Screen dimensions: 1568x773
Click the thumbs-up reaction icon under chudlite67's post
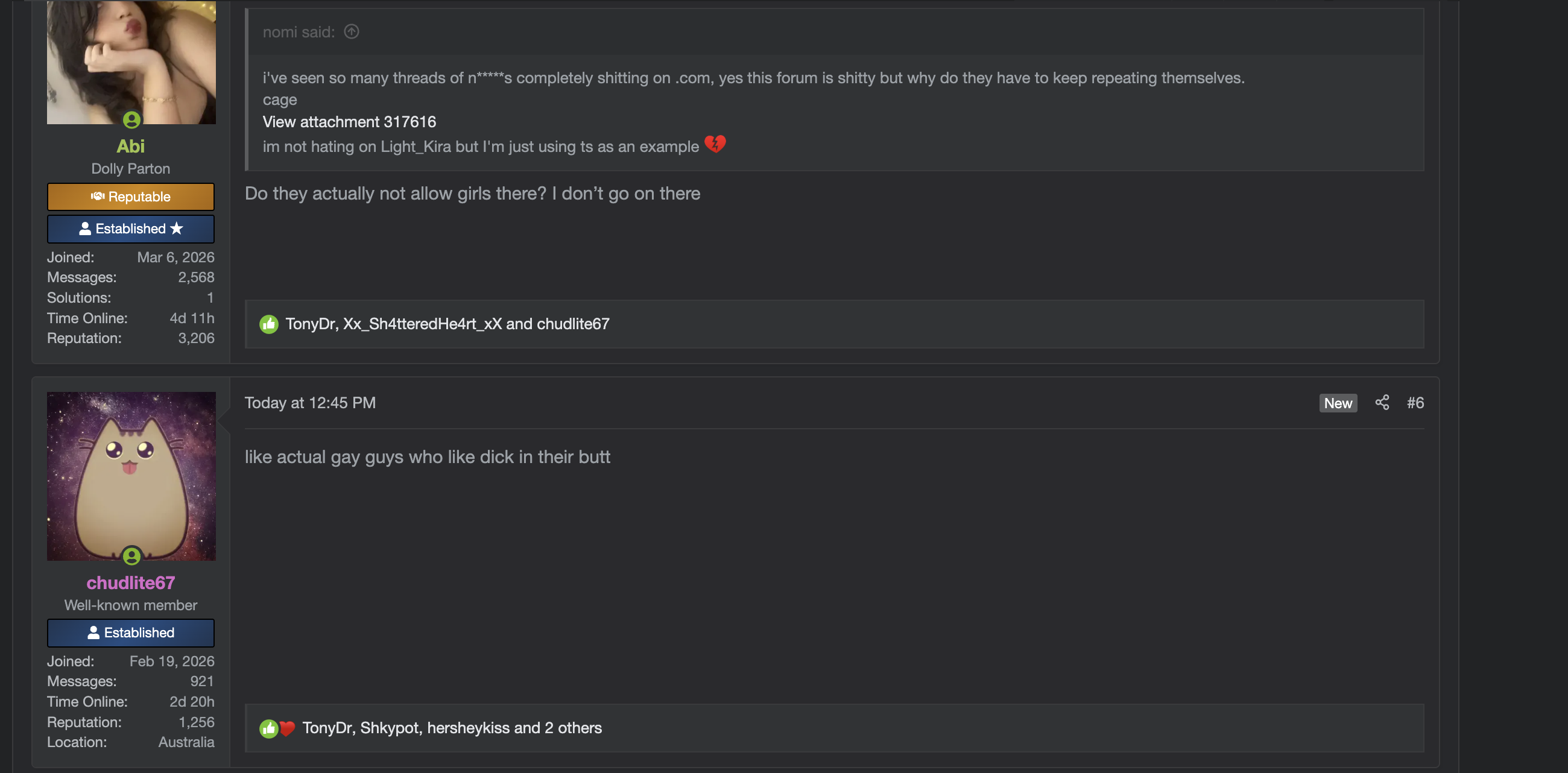click(x=268, y=728)
